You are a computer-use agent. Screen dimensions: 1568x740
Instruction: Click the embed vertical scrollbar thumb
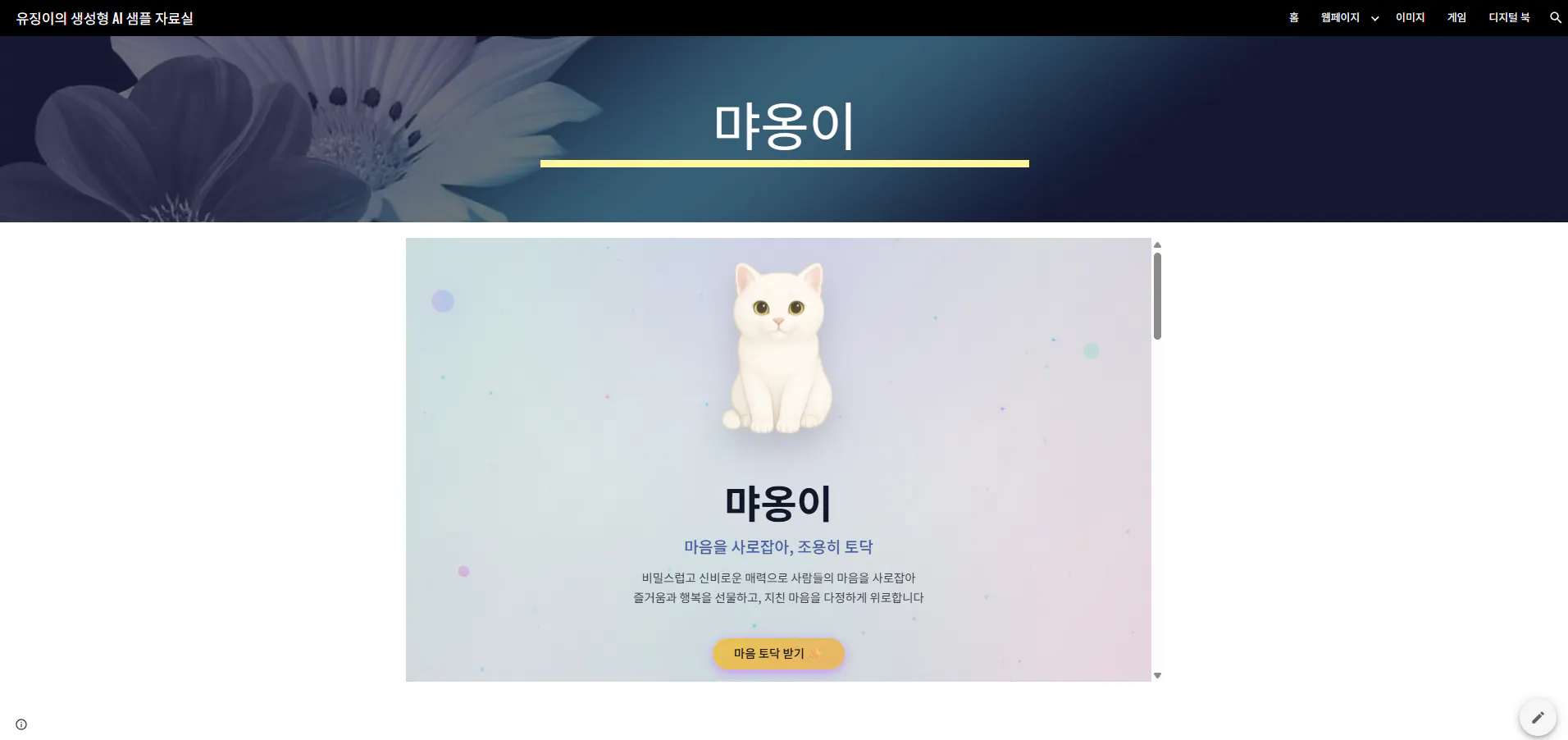pyautogui.click(x=1157, y=295)
